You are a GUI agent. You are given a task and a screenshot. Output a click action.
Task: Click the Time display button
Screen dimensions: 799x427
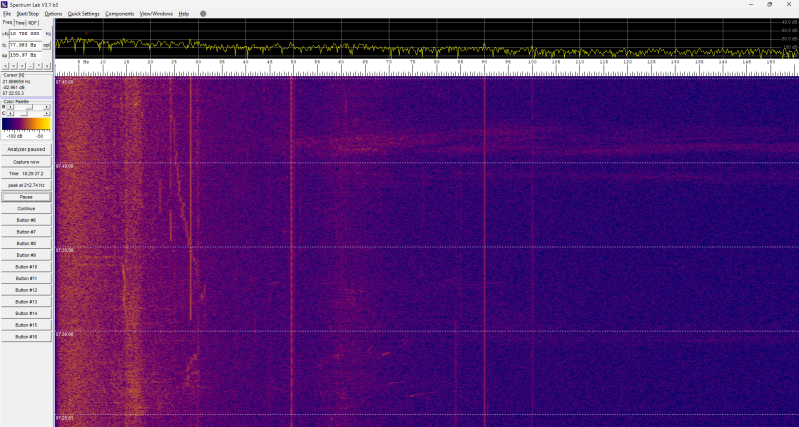[26, 174]
